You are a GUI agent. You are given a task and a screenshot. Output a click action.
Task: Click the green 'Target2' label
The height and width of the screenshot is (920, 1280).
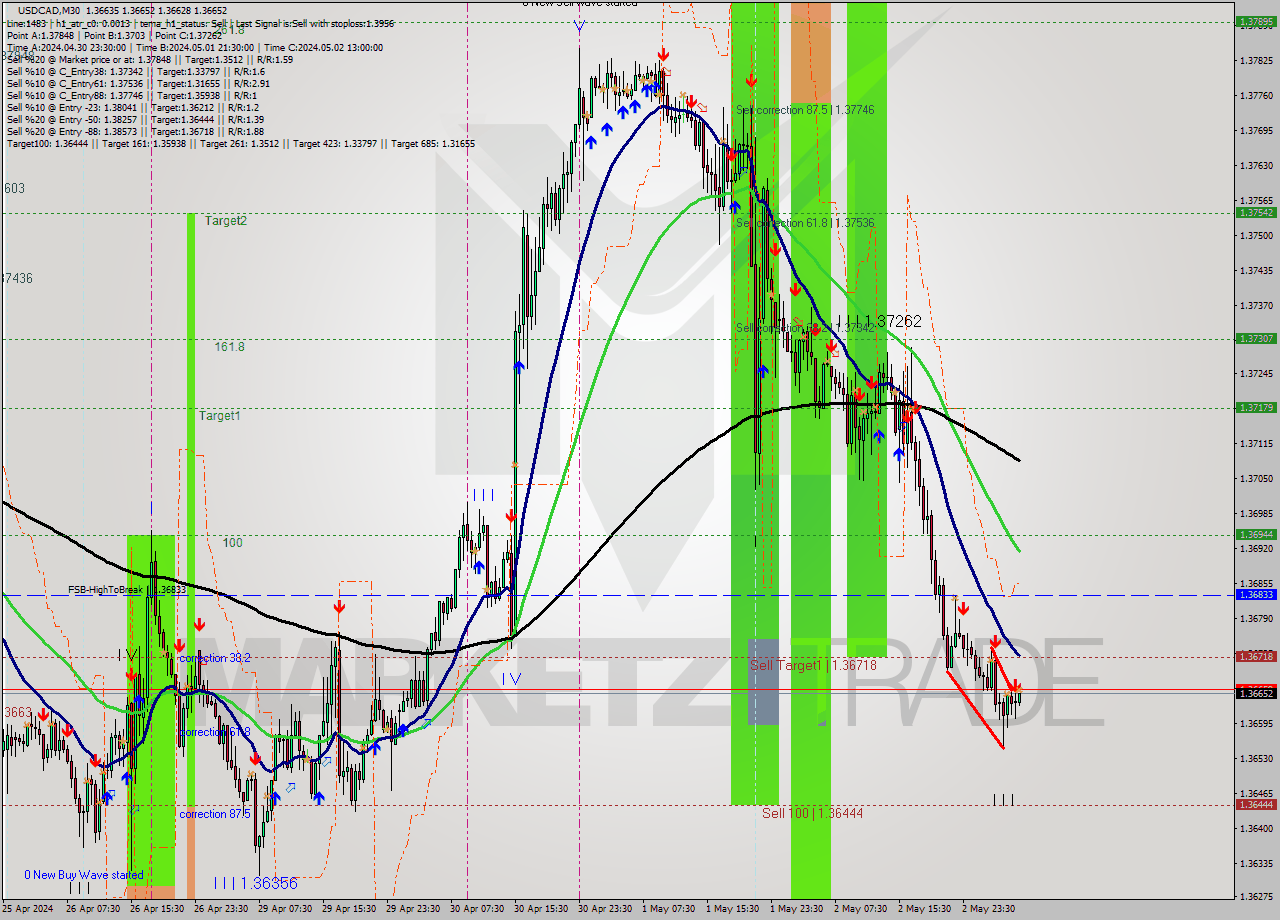click(226, 221)
